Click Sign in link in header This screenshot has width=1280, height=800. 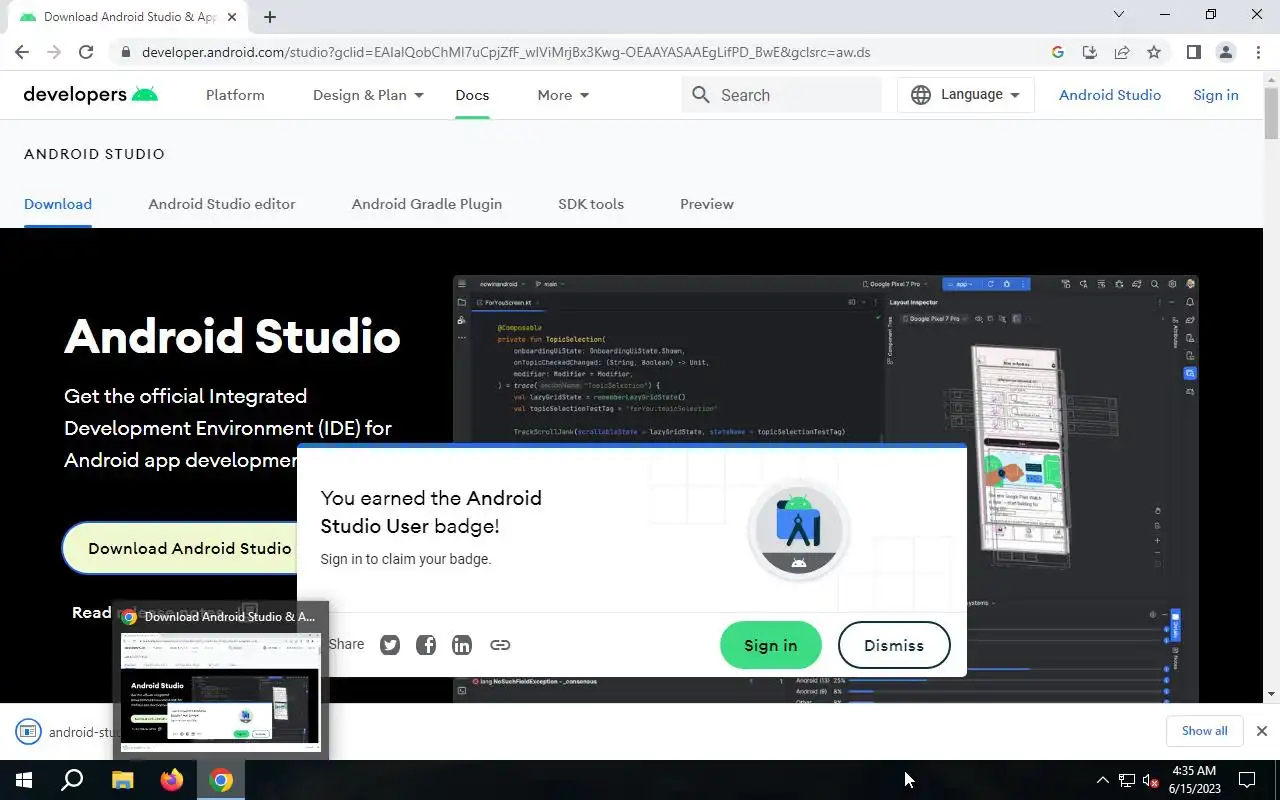point(1216,95)
